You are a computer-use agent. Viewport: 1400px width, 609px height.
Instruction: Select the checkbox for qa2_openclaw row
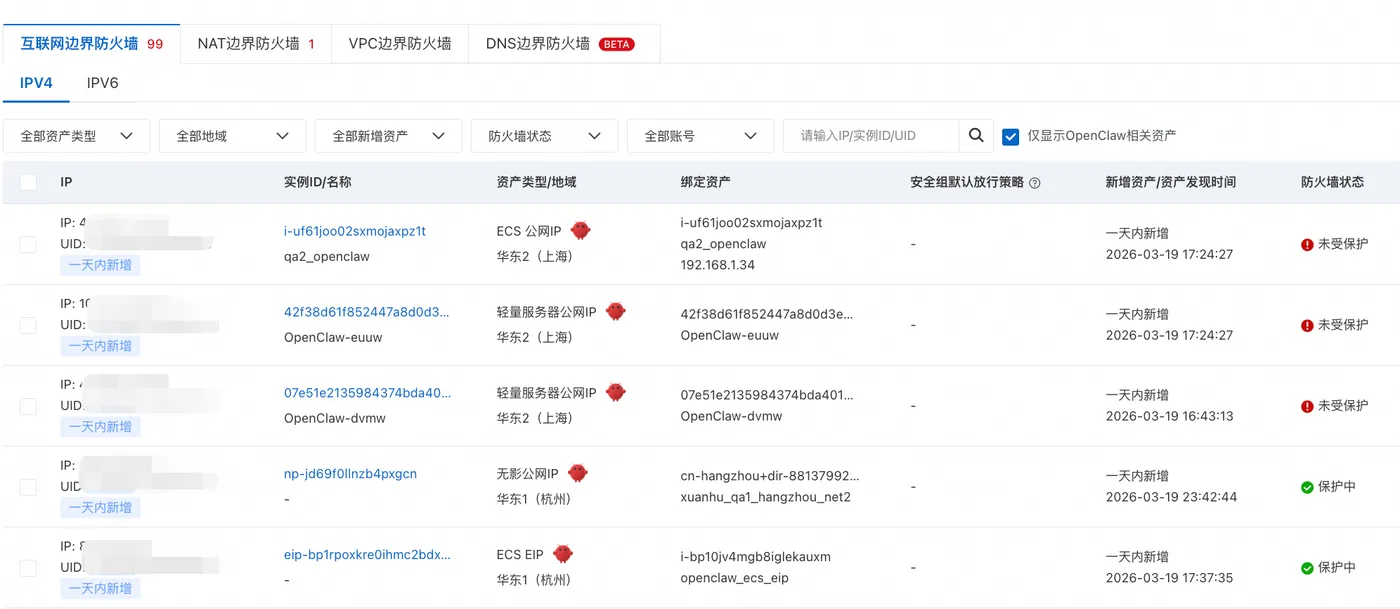click(28, 244)
